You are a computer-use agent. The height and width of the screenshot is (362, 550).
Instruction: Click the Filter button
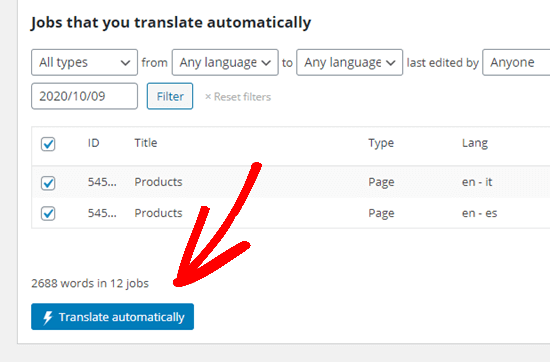pos(170,96)
